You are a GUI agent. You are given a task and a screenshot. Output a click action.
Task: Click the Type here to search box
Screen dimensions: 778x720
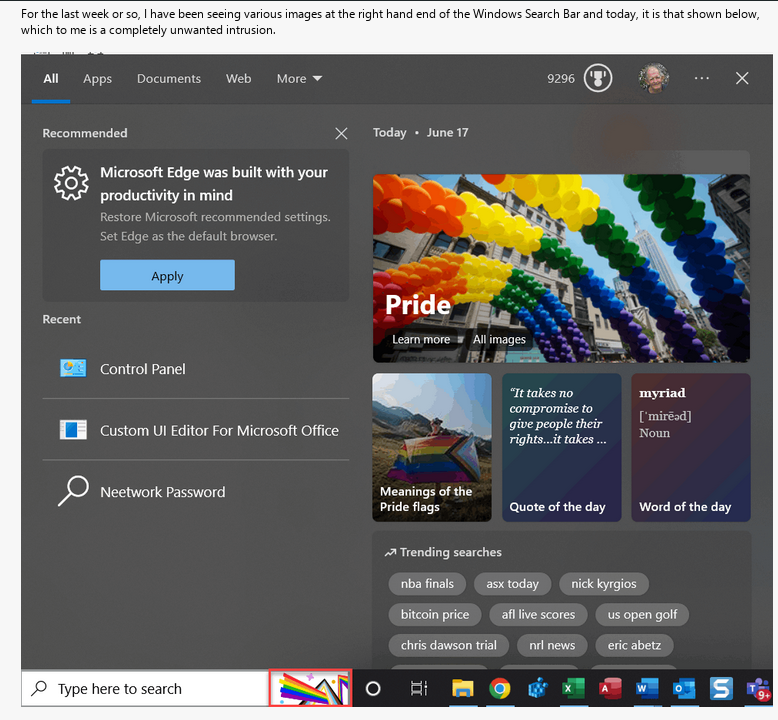(x=145, y=689)
